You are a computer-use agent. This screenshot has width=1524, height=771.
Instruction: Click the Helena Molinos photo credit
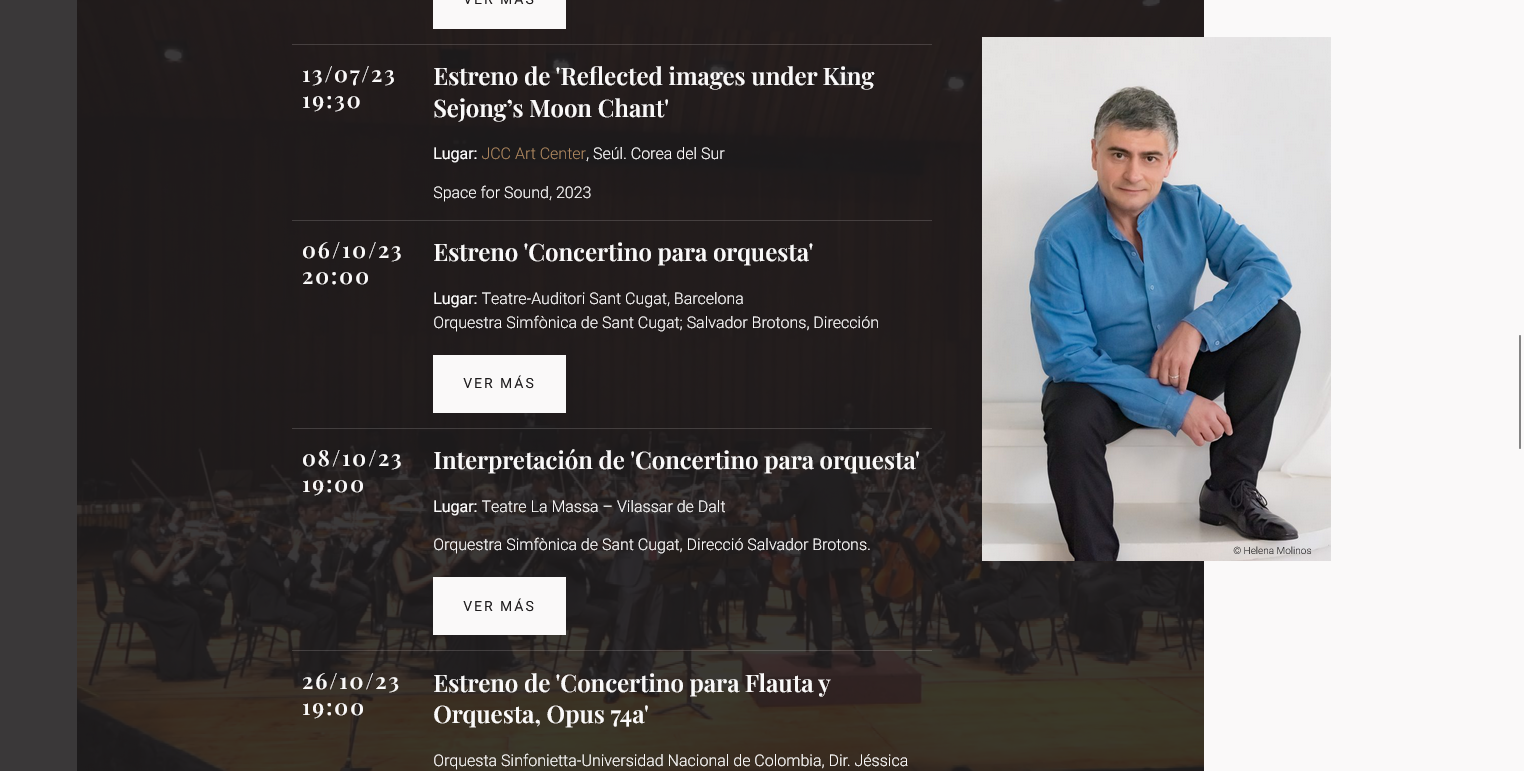pyautogui.click(x=1272, y=550)
